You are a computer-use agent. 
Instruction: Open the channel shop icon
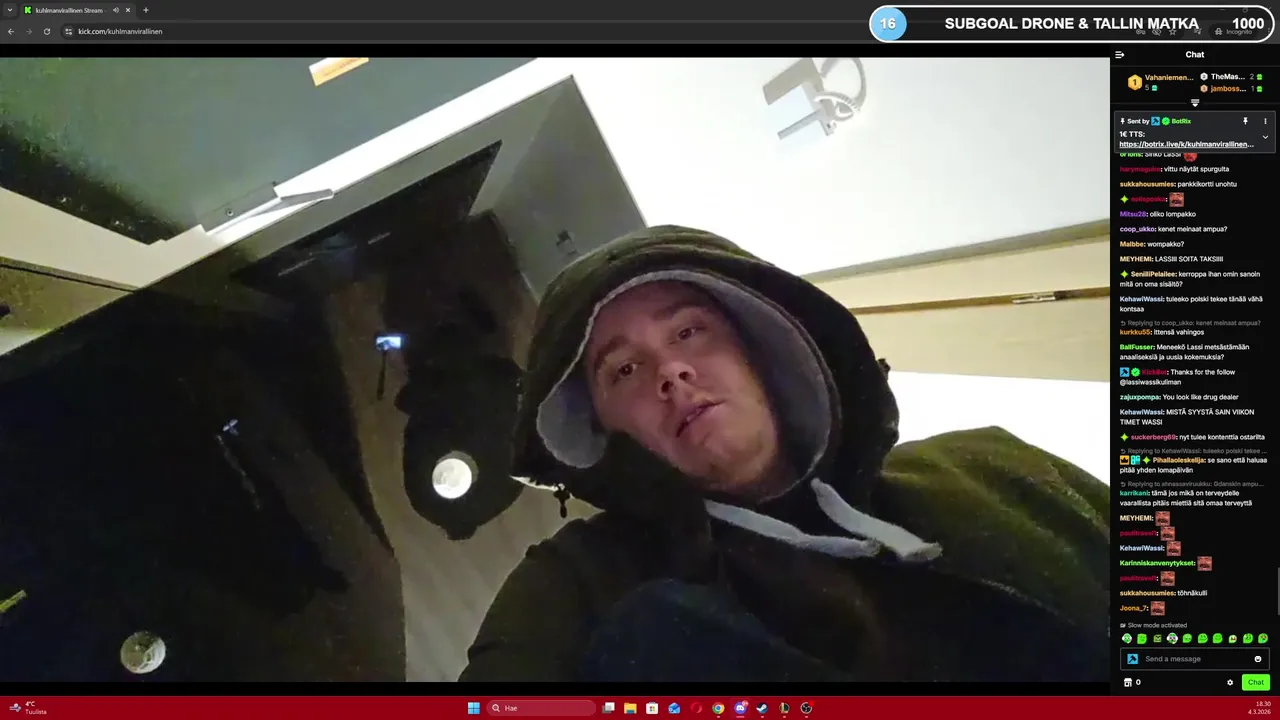point(1128,682)
